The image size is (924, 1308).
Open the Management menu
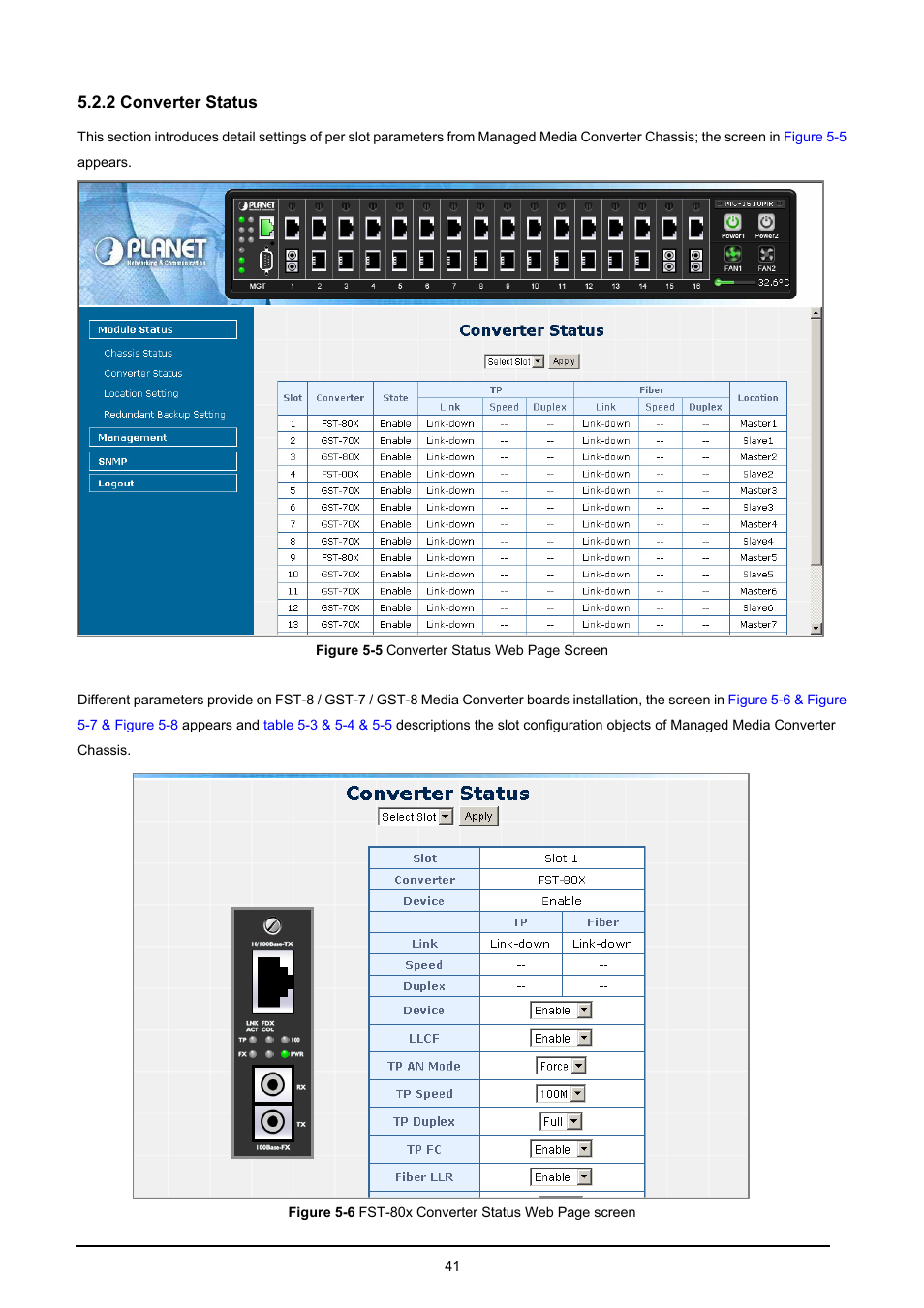tap(163, 437)
